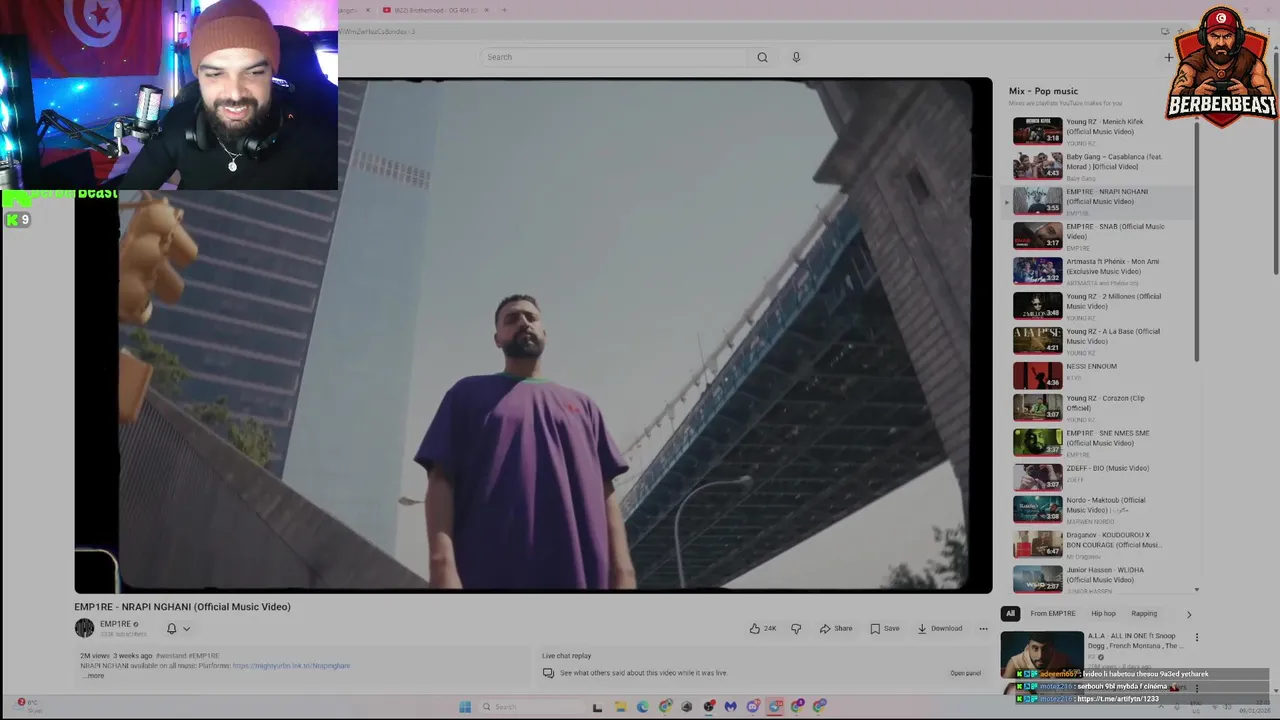Select the All filter chip

pyautogui.click(x=1010, y=613)
